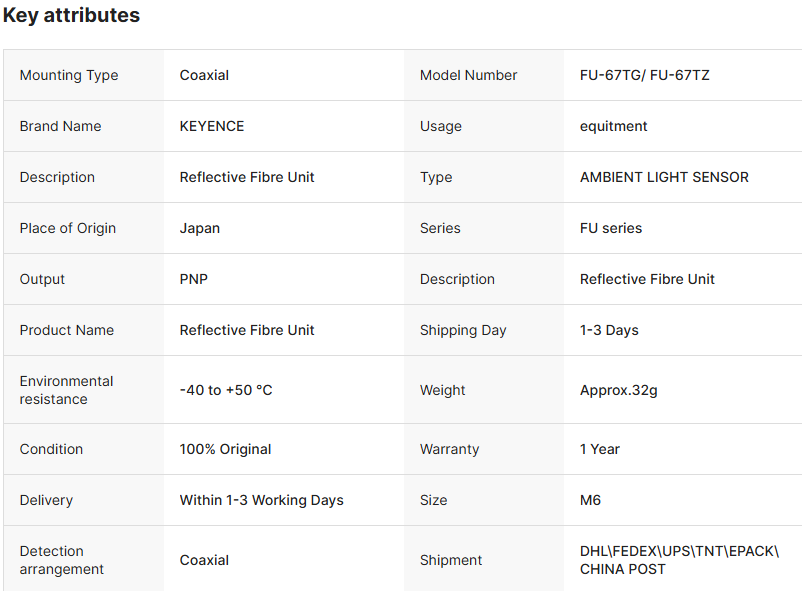Select the KEYENCE brand name value

coord(212,126)
